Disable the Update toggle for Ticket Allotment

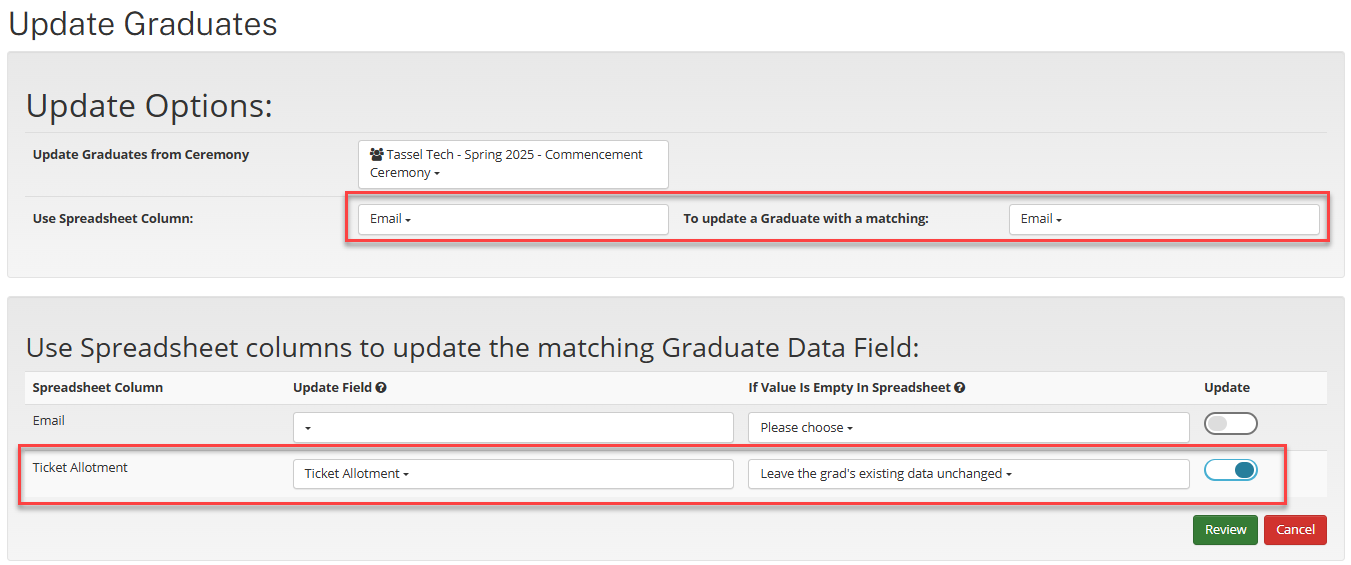pyautogui.click(x=1230, y=470)
